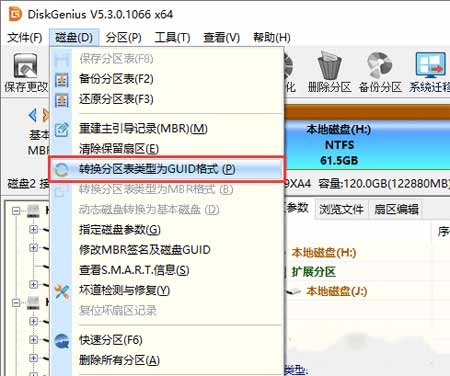
Task: Select 扩展分区 row in partition list
Action: coord(313,272)
